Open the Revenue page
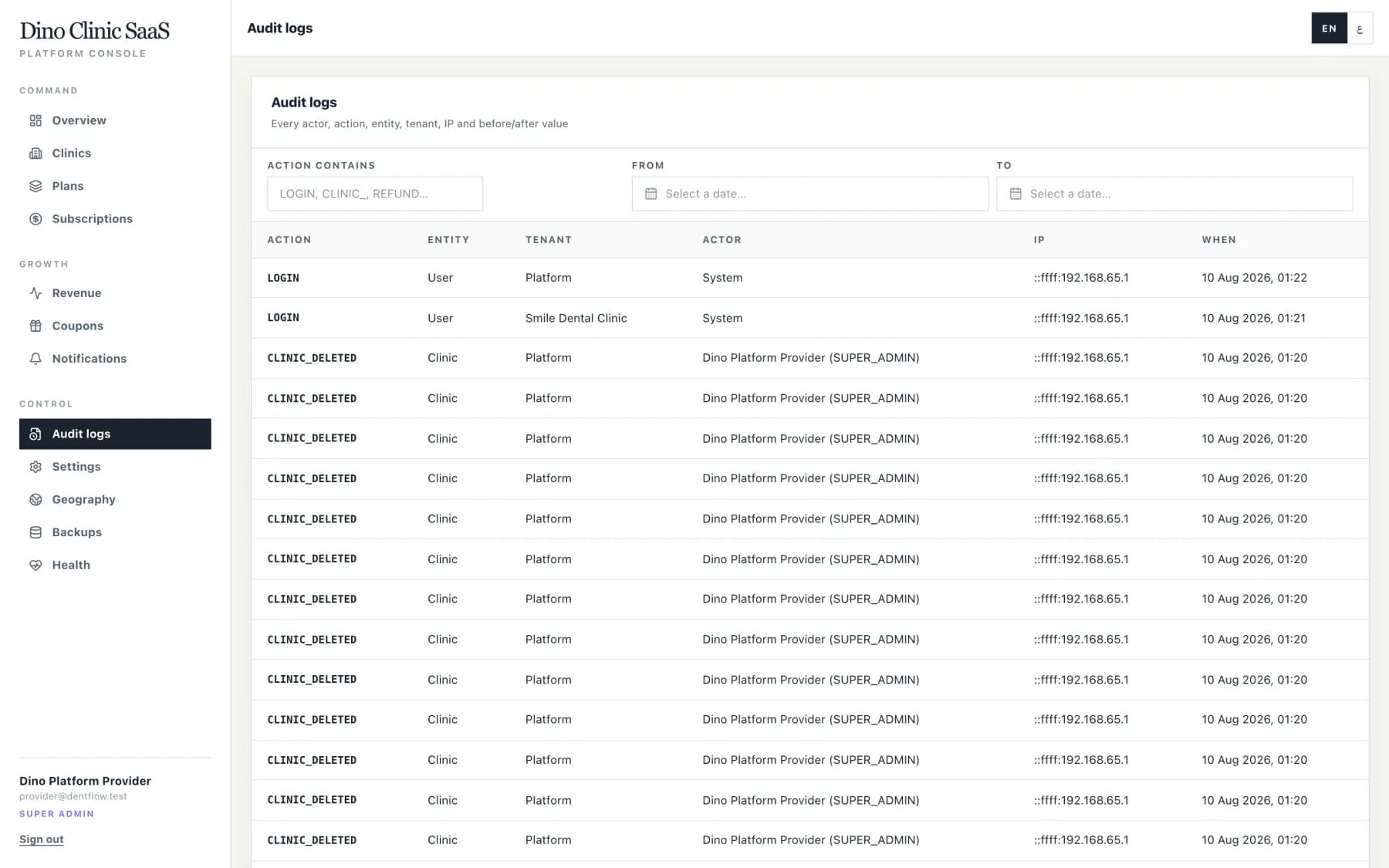 115,293
